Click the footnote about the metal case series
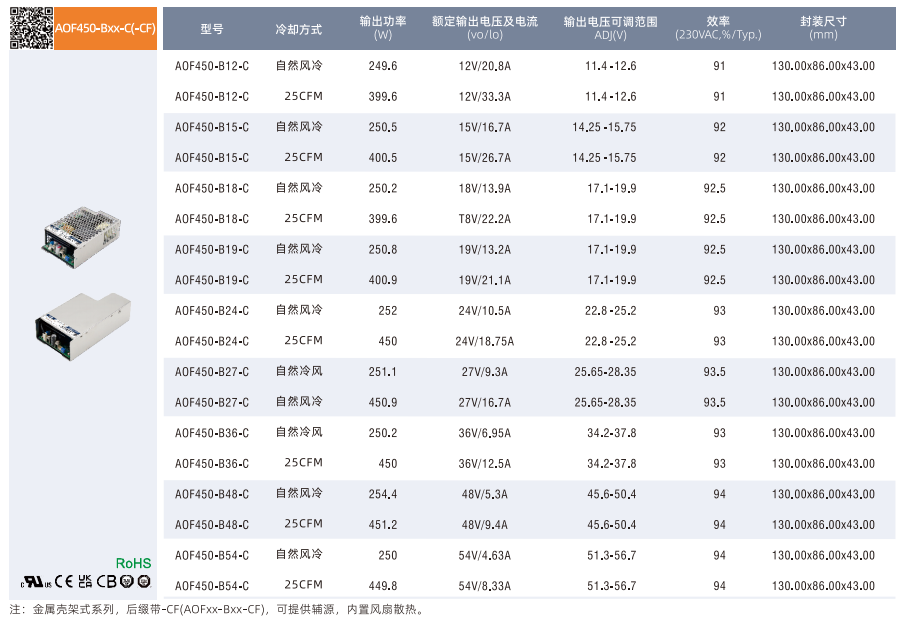Image resolution: width=903 pixels, height=620 pixels. pos(217,609)
